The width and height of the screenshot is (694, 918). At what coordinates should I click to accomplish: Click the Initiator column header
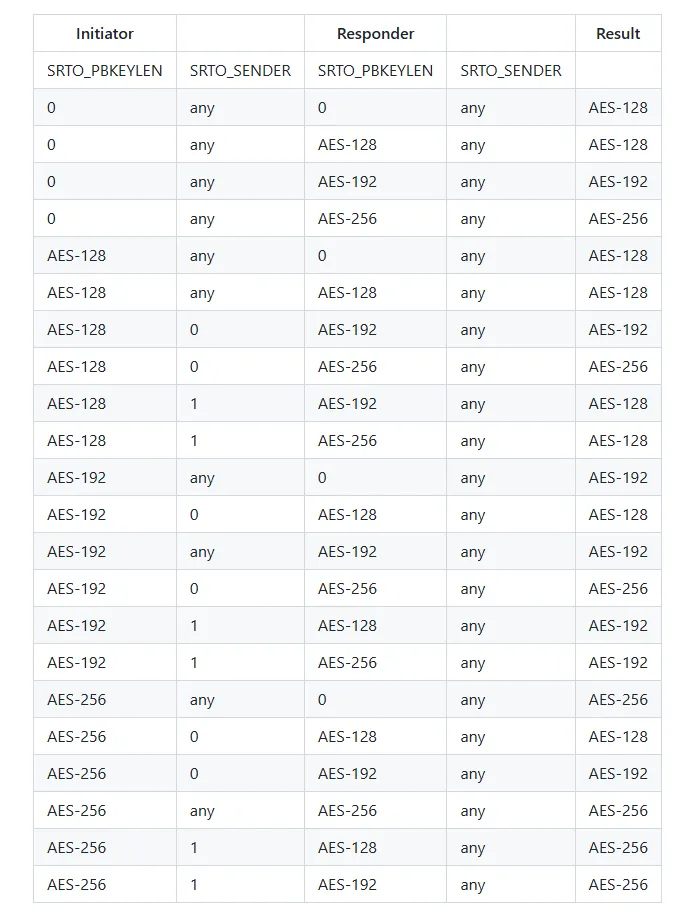(105, 34)
